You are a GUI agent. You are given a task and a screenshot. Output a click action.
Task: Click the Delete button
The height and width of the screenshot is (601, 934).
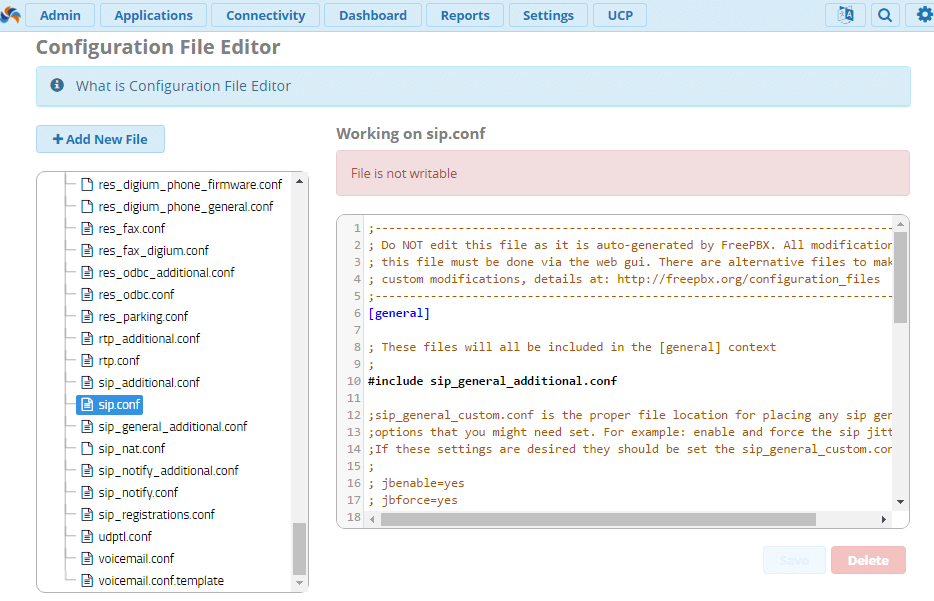[868, 560]
